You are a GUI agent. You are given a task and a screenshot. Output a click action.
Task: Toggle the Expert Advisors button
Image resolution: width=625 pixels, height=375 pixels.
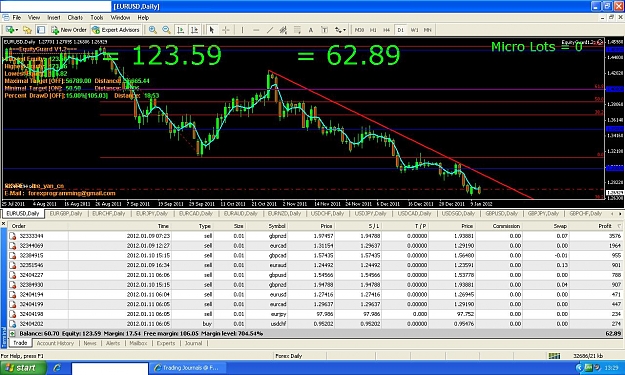[116, 30]
